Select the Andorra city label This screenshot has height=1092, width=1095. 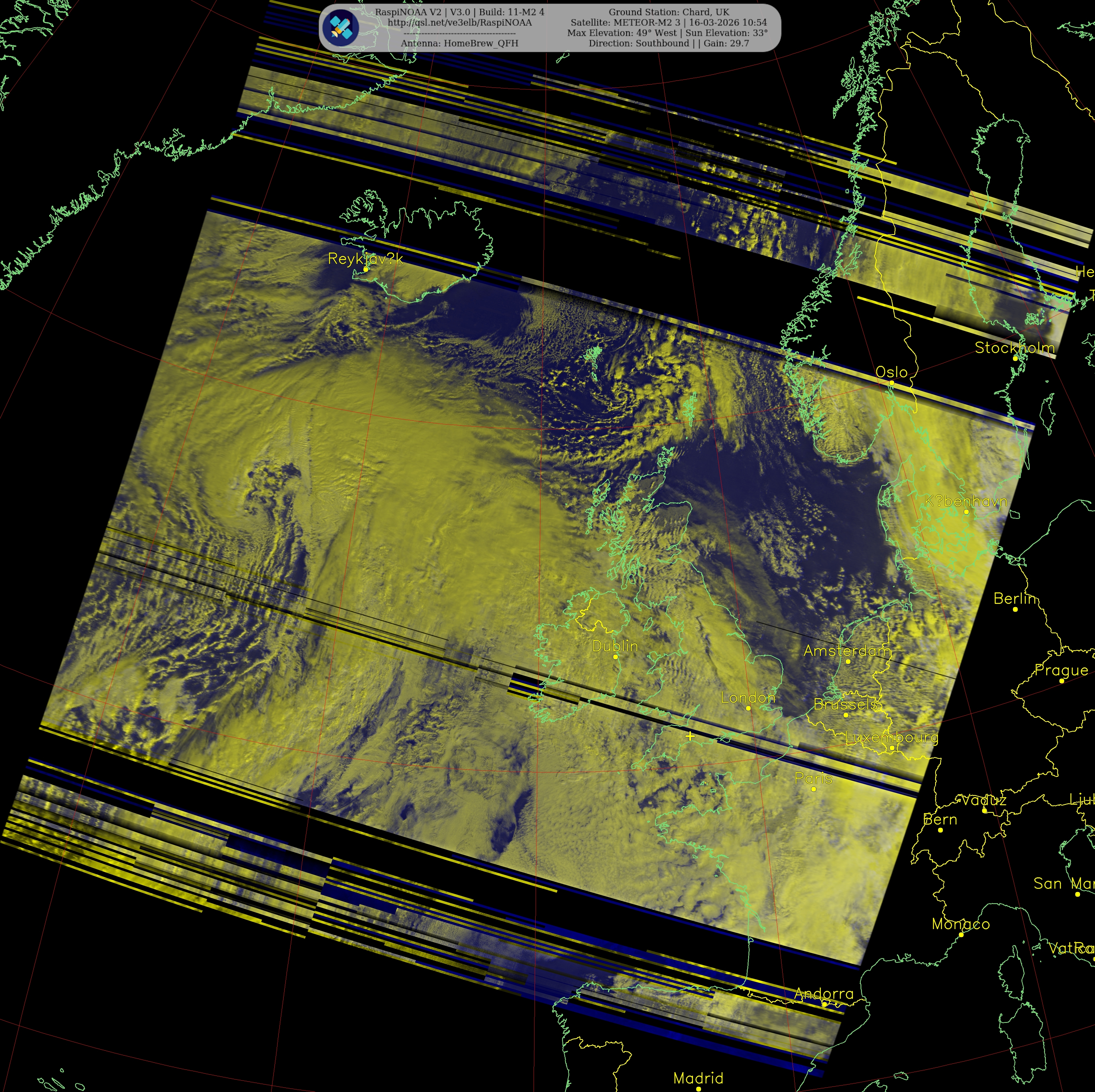824,993
